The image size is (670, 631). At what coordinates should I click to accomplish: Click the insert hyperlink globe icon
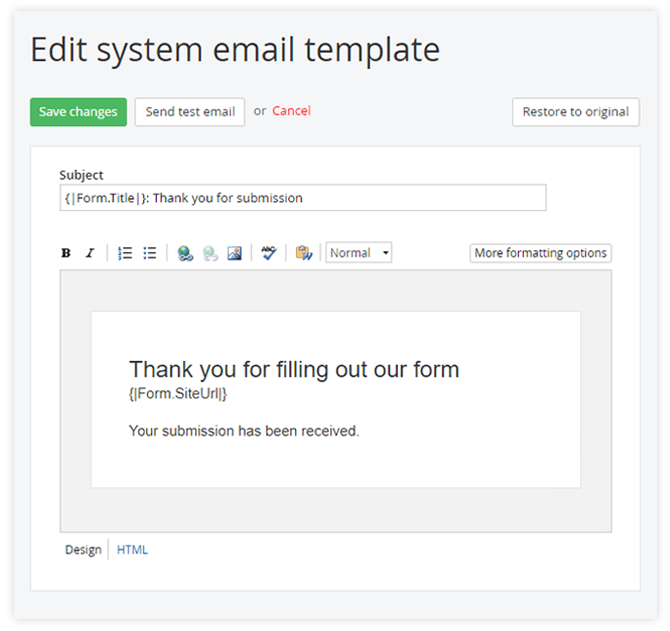(185, 253)
